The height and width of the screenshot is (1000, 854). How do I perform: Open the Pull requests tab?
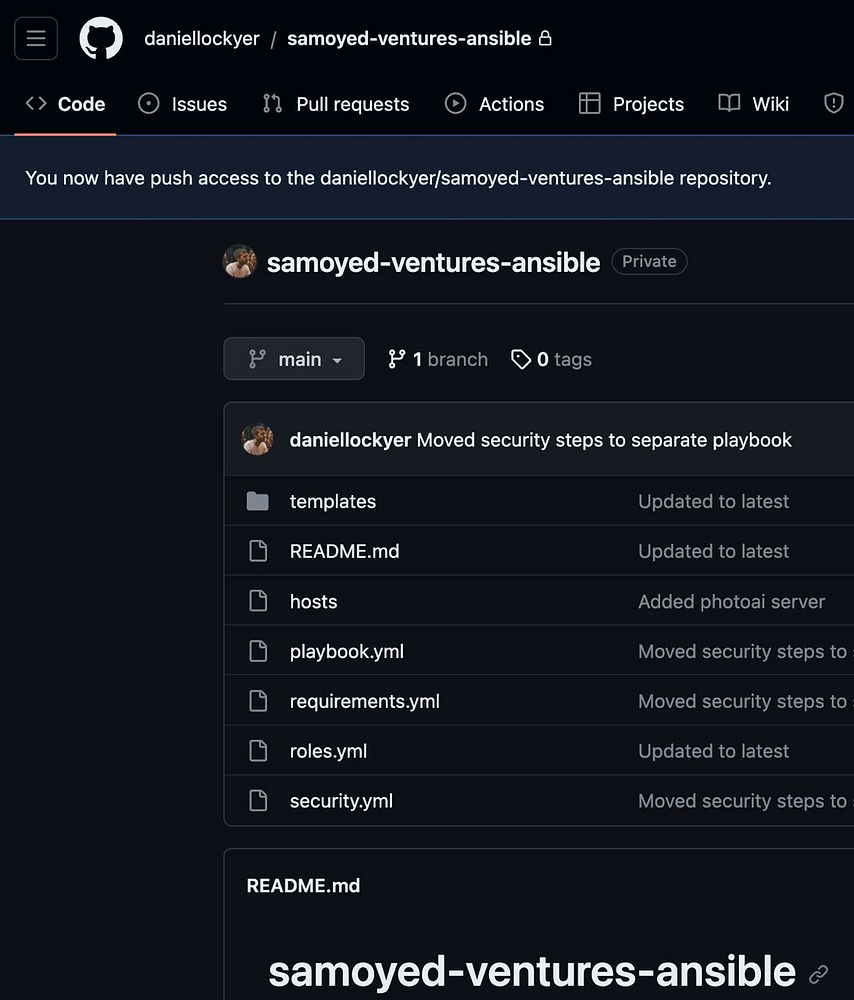pyautogui.click(x=336, y=104)
